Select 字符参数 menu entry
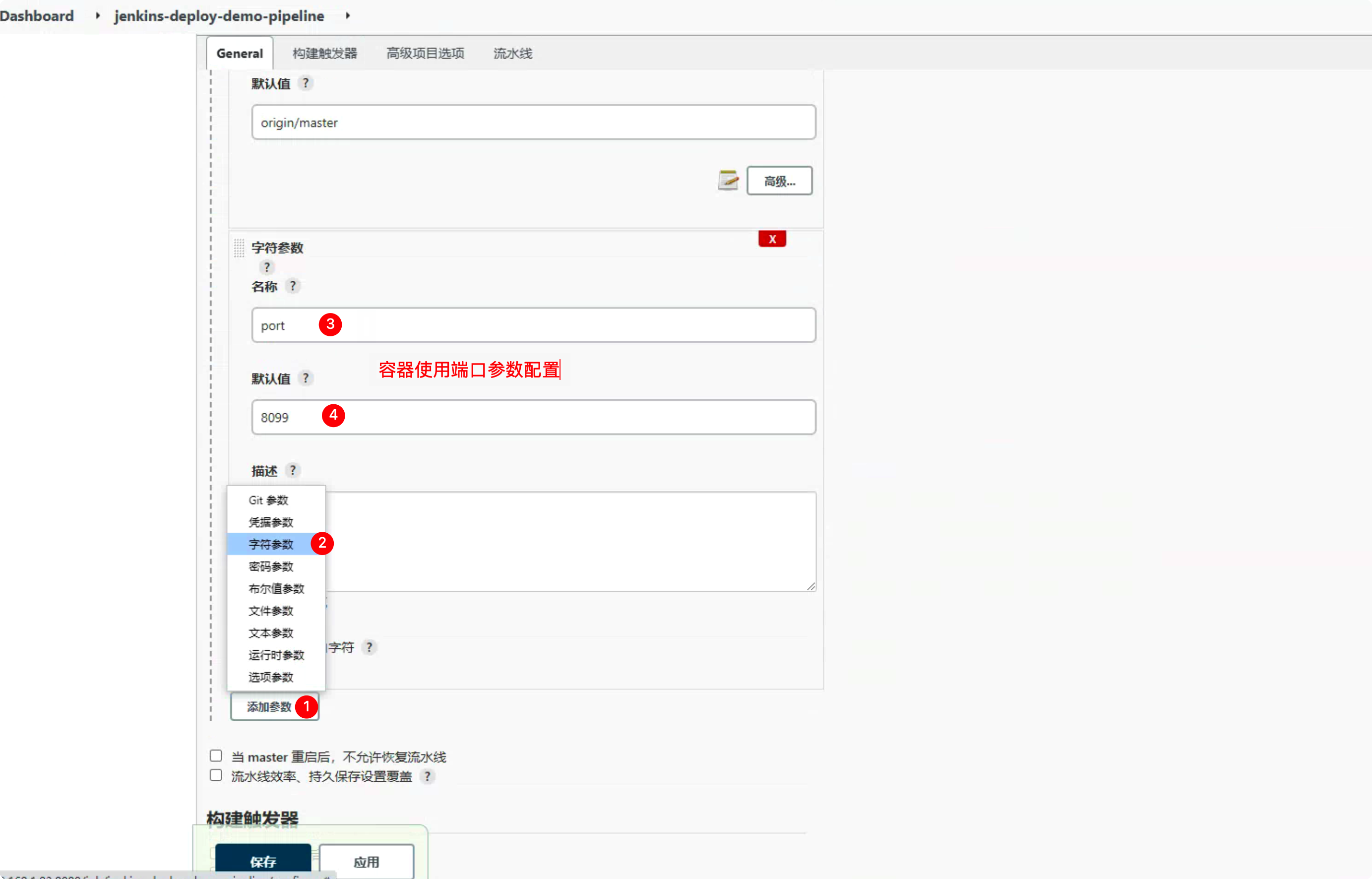The image size is (1372, 879). point(276,545)
